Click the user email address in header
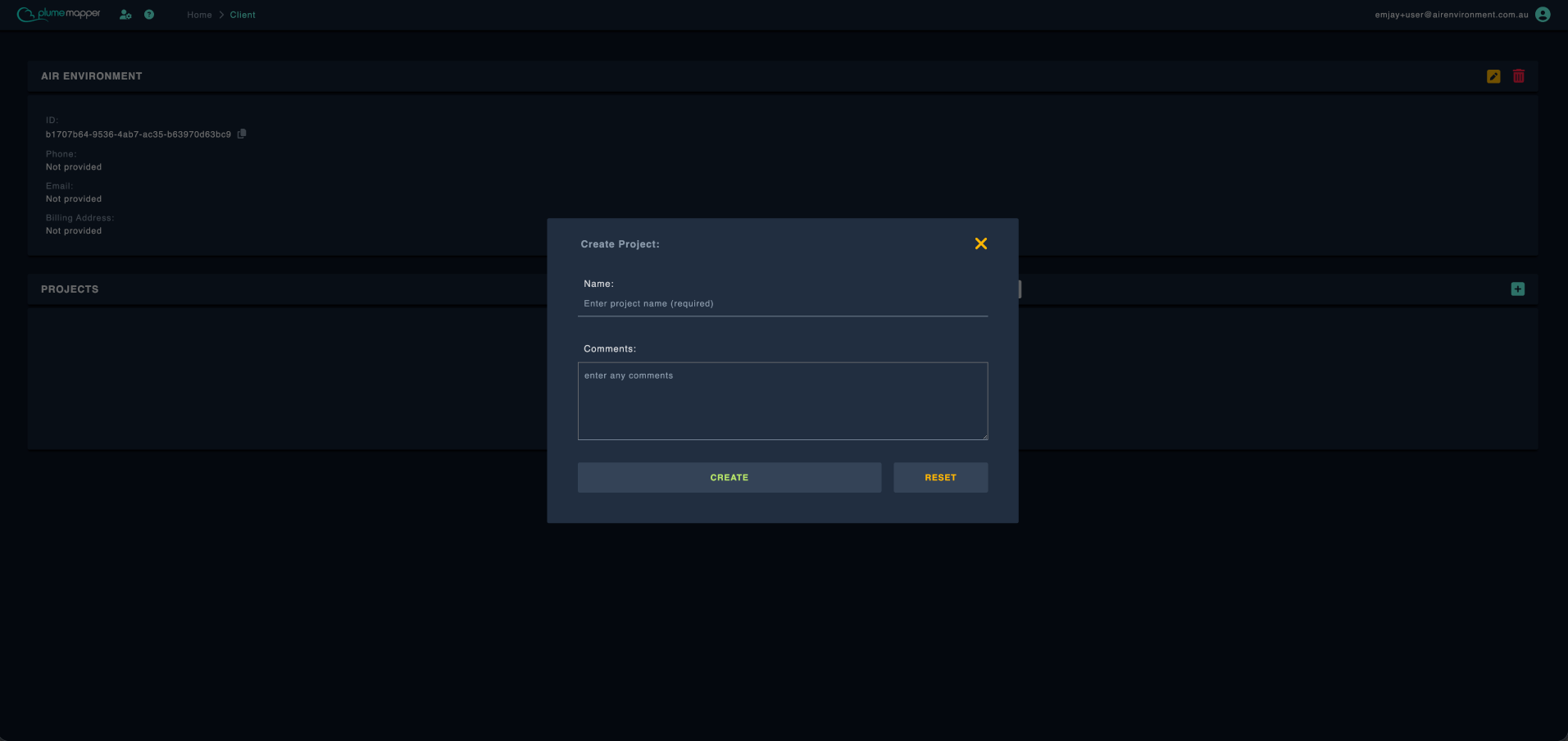Viewport: 1568px width, 741px height. click(1452, 15)
